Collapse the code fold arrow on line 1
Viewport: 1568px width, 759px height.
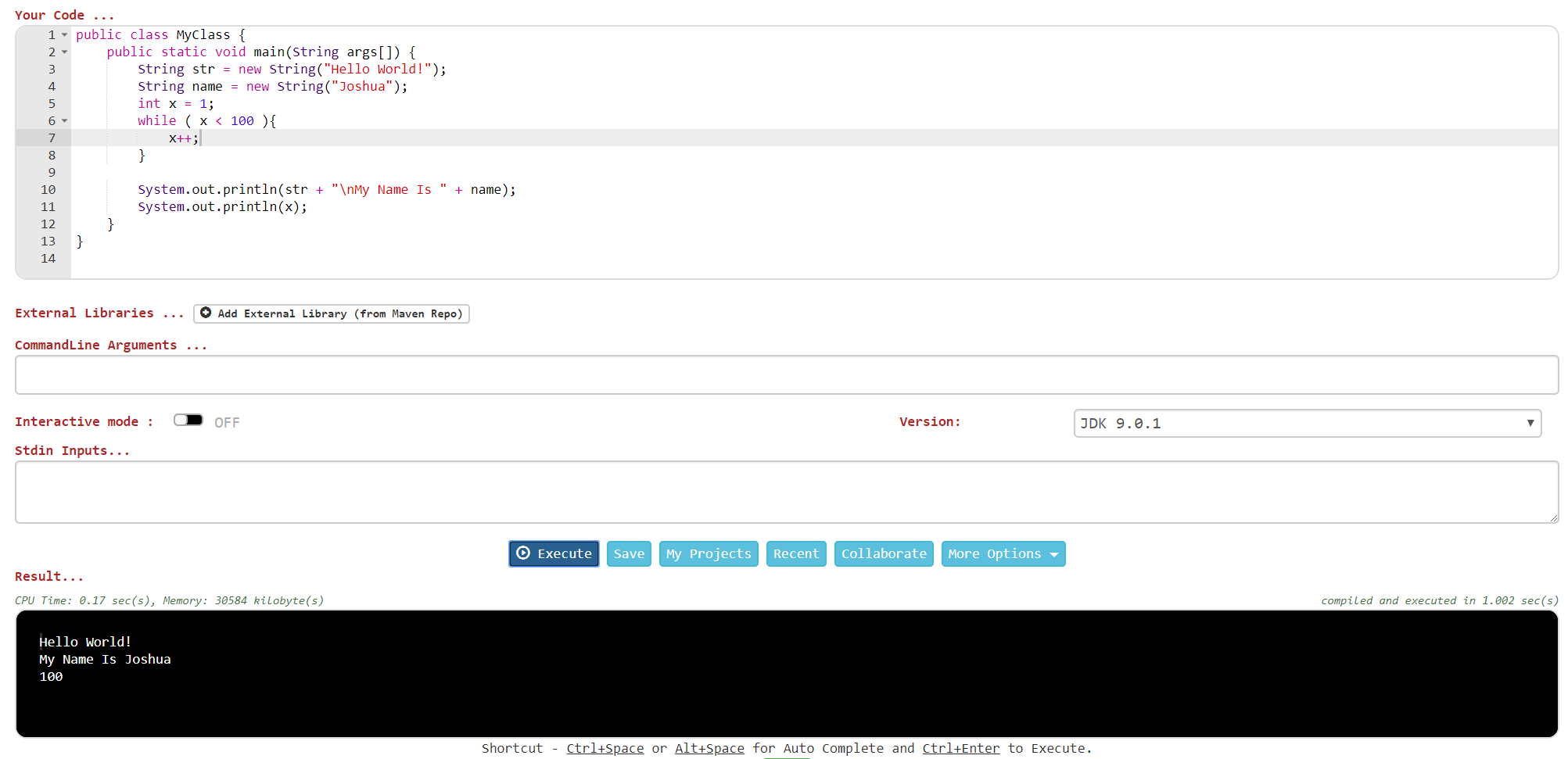pos(64,34)
